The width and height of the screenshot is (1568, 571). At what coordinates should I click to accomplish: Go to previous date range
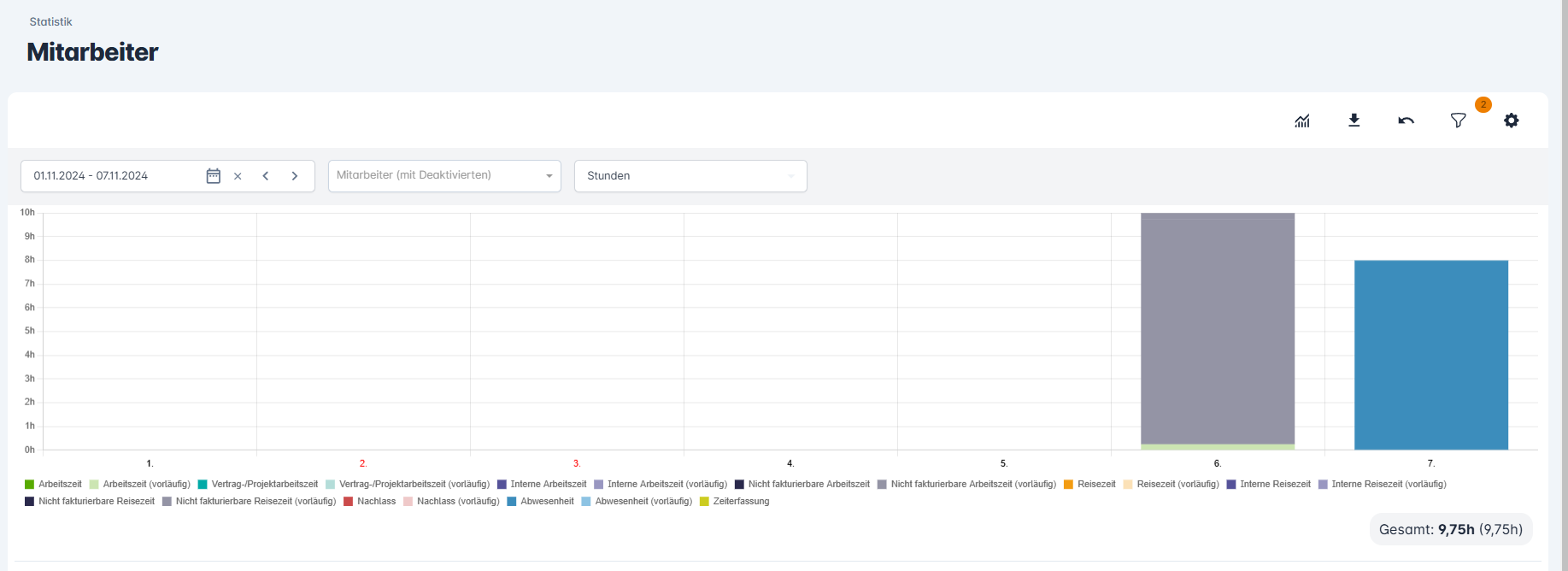tap(266, 176)
